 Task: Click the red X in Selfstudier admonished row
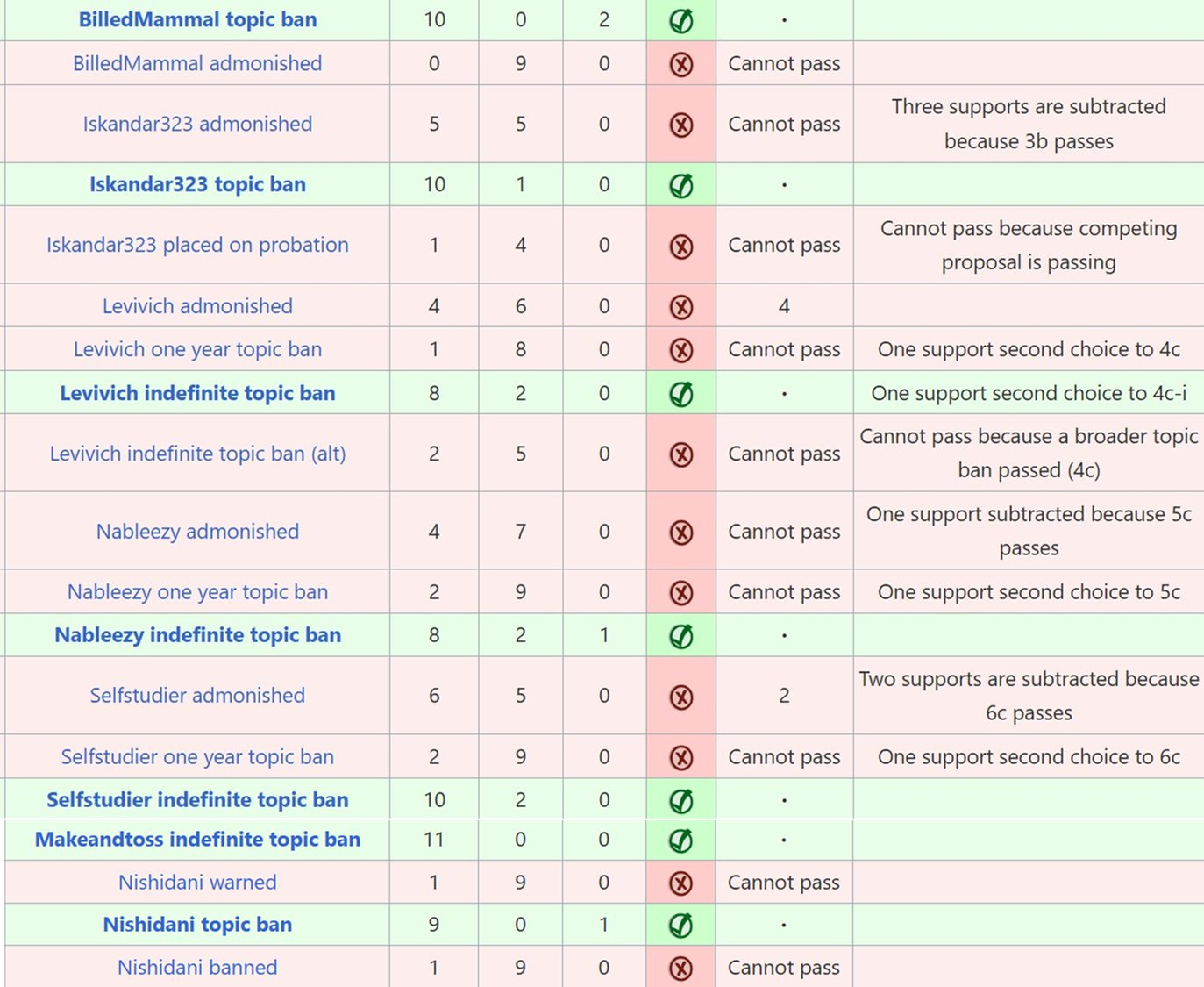(x=681, y=697)
